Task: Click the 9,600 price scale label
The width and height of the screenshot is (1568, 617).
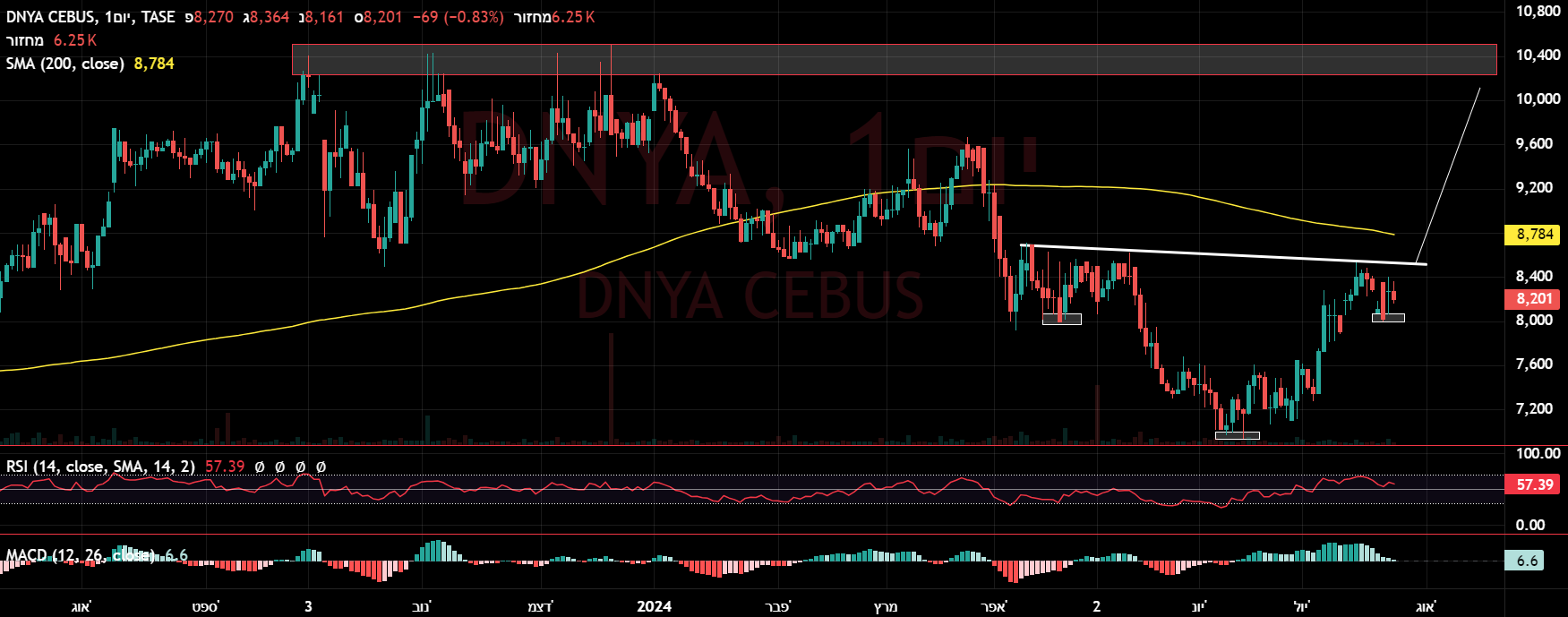Action: coord(1534,144)
